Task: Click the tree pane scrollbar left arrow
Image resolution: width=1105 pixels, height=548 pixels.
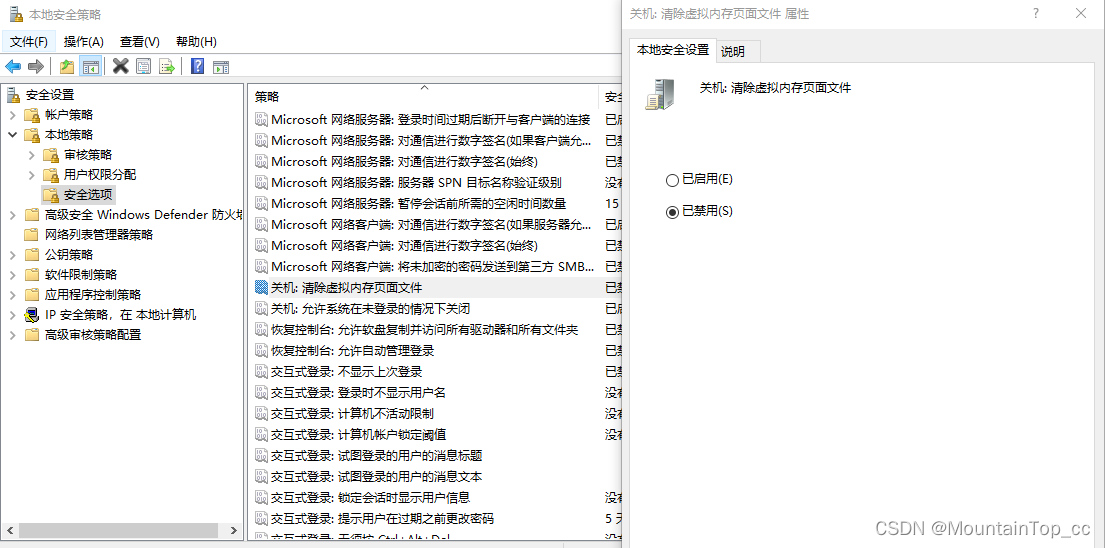Action: tap(8, 530)
